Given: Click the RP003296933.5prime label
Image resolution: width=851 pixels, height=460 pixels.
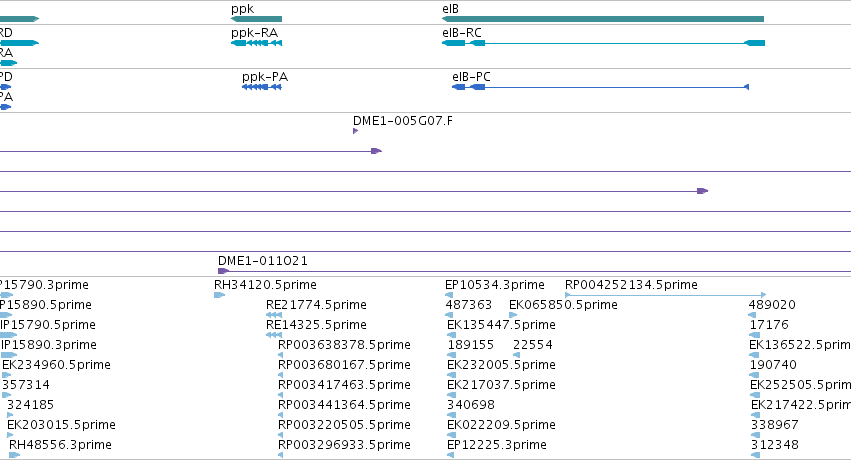Looking at the screenshot, I should pyautogui.click(x=344, y=445).
